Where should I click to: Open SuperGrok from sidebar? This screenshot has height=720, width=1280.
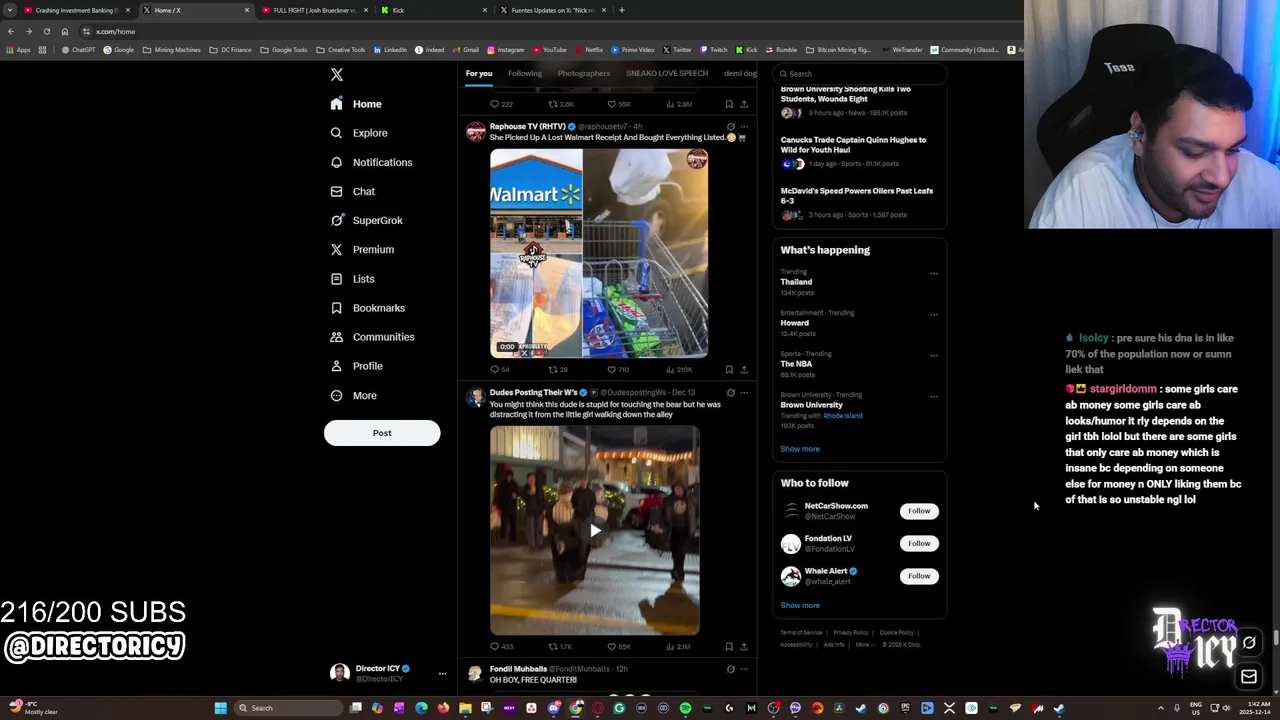[366, 220]
